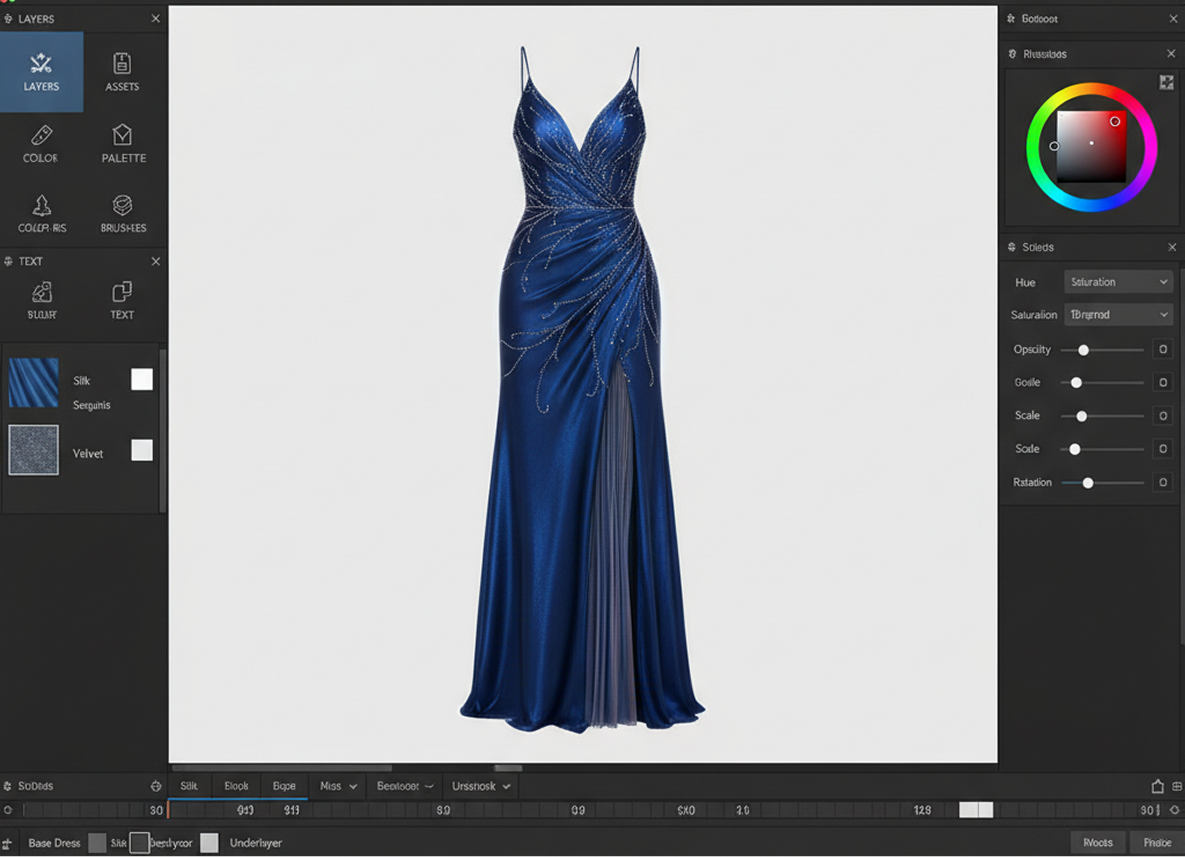Click the button left of Finalize
Viewport: 1185px width, 857px height.
click(x=1097, y=843)
